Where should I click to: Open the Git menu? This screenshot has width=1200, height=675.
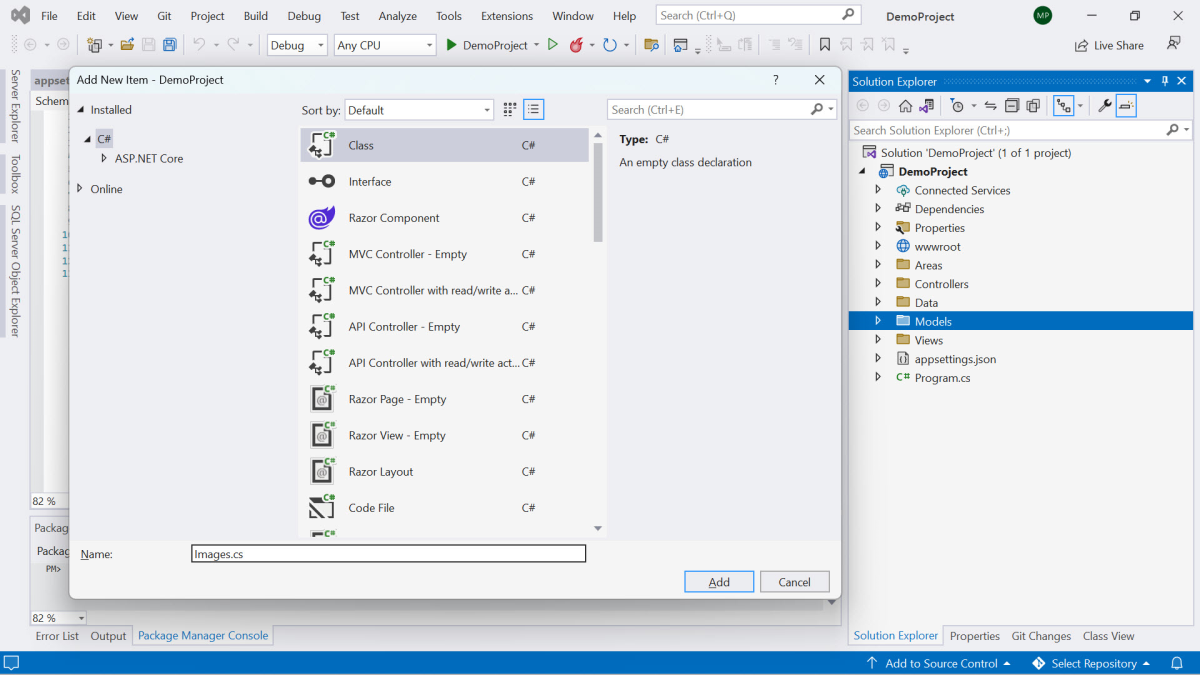click(164, 16)
